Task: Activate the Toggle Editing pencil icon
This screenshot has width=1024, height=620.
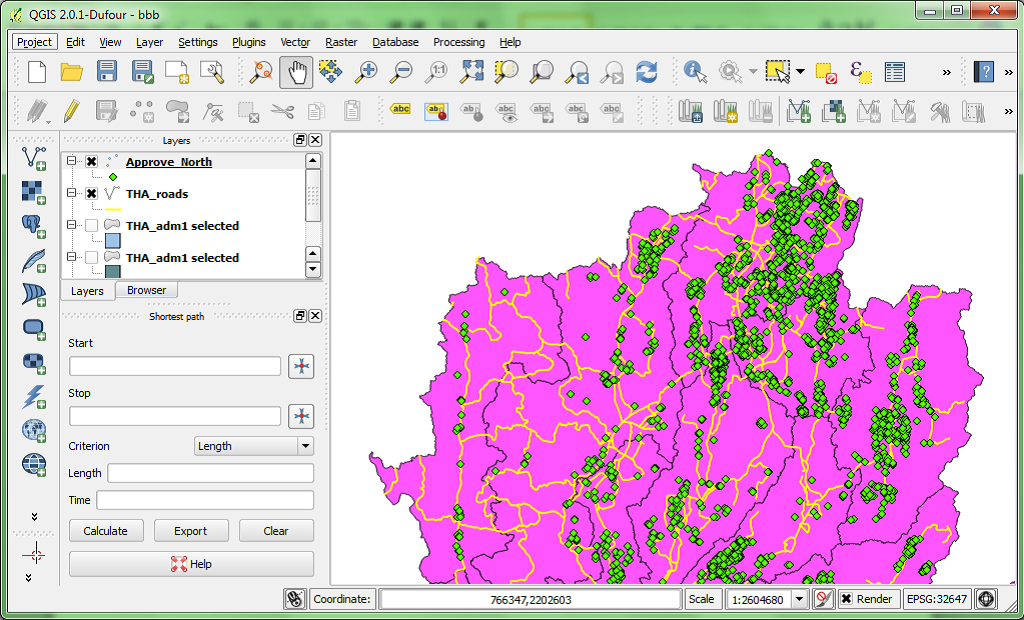Action: point(70,112)
